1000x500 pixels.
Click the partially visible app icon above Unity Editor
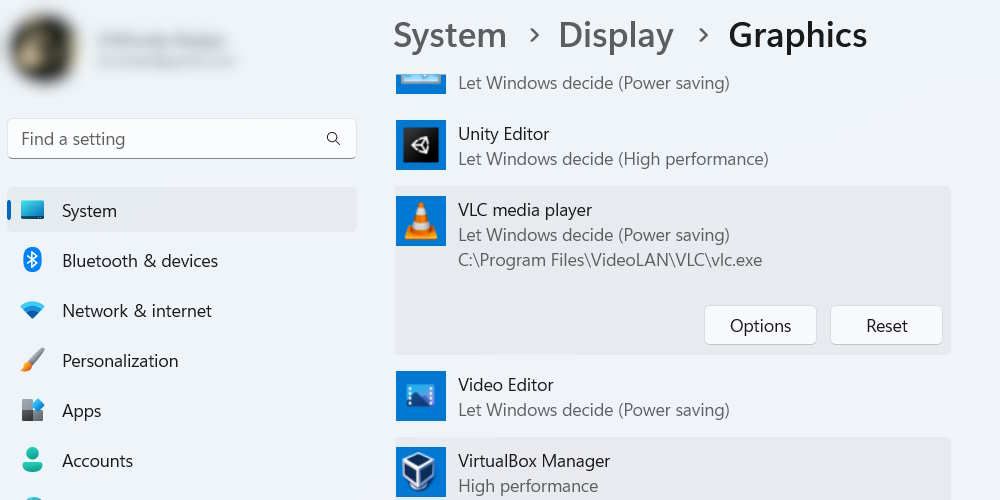pyautogui.click(x=420, y=82)
